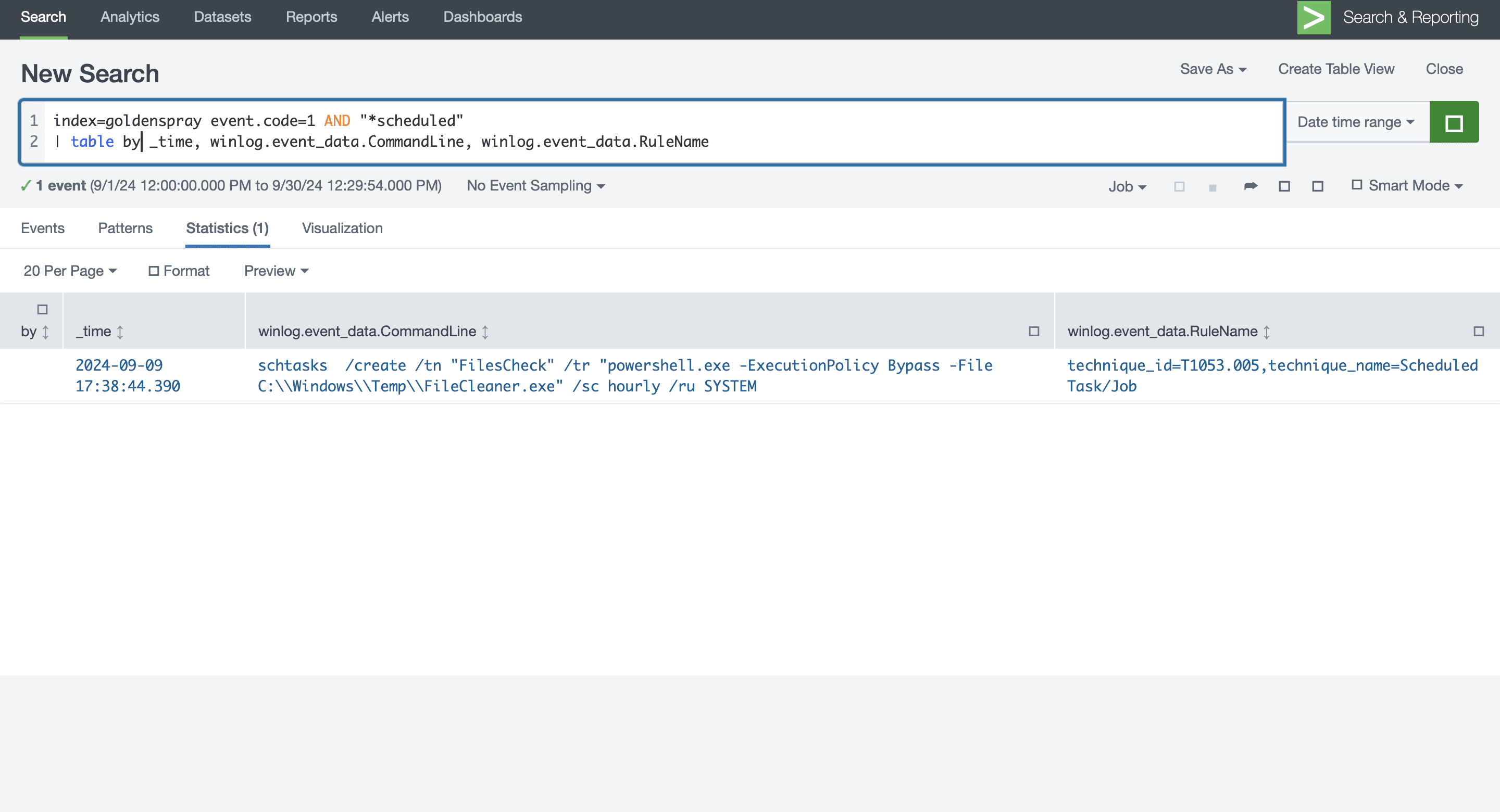Open the Reports nav item
The height and width of the screenshot is (812, 1500).
(x=311, y=17)
